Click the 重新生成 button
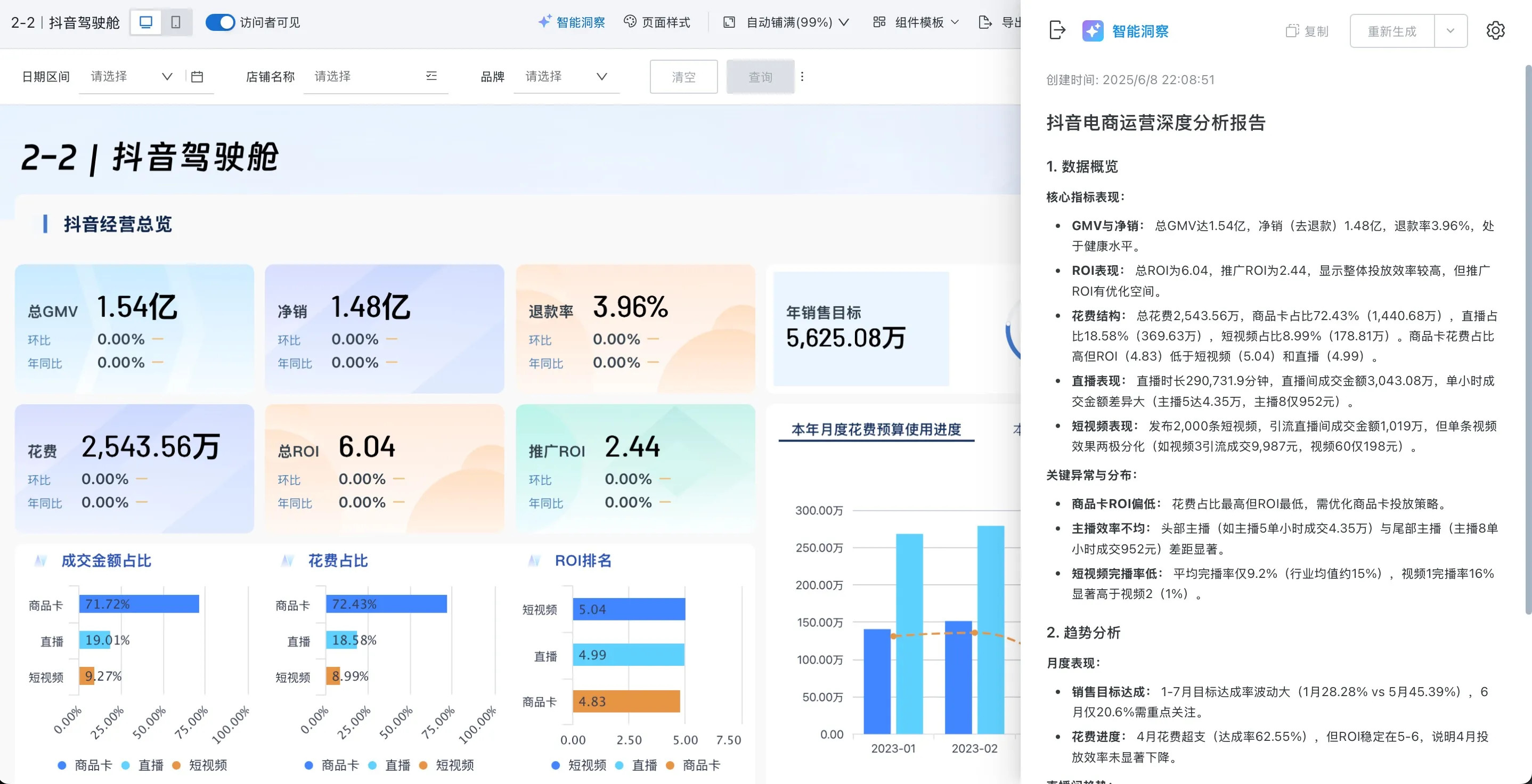This screenshot has height=784, width=1532. [1392, 31]
